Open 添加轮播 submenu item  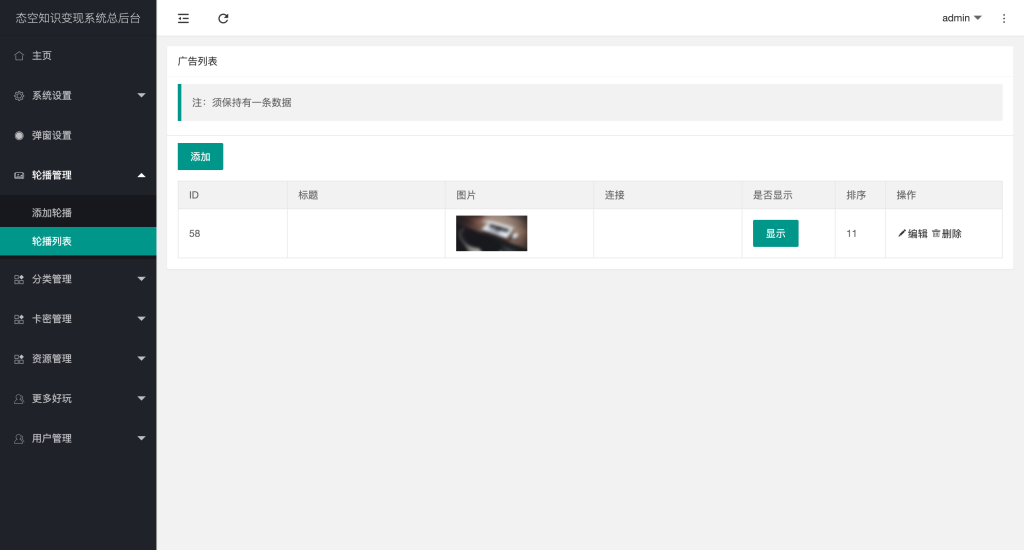(x=52, y=213)
